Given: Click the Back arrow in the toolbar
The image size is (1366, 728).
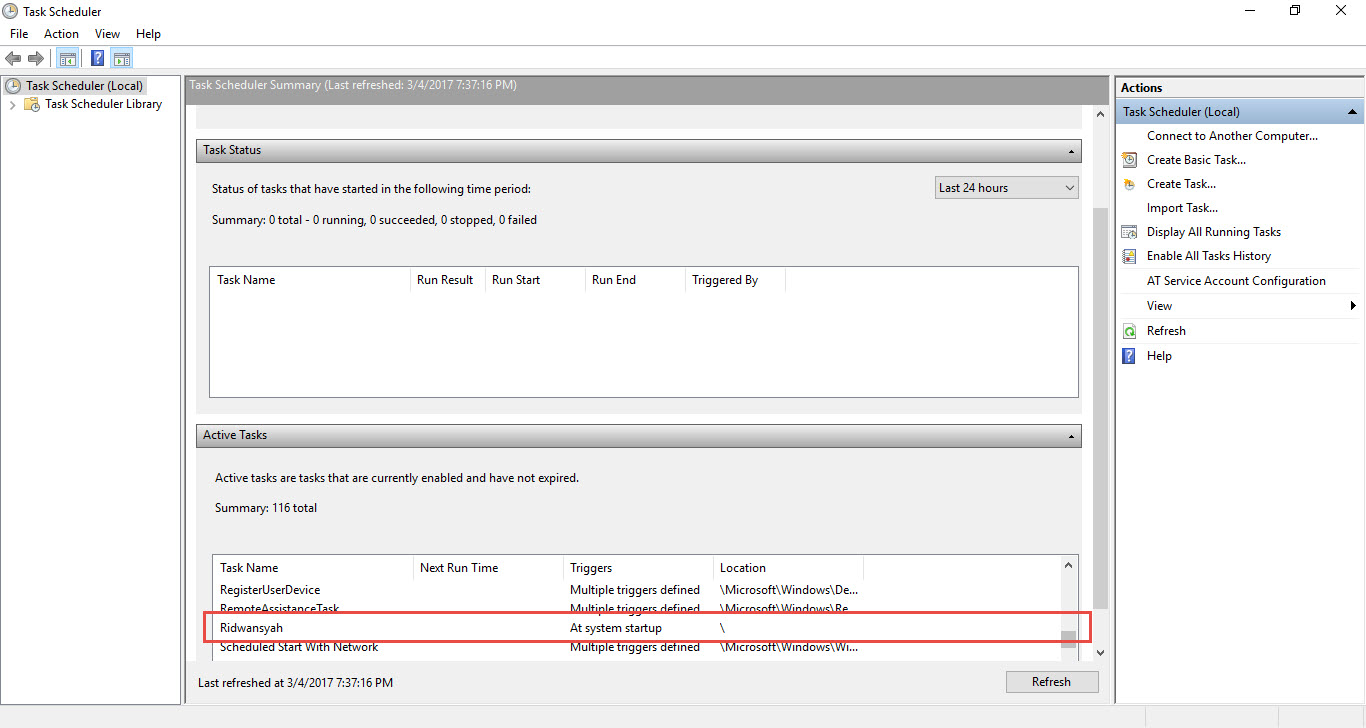Looking at the screenshot, I should (x=13, y=58).
